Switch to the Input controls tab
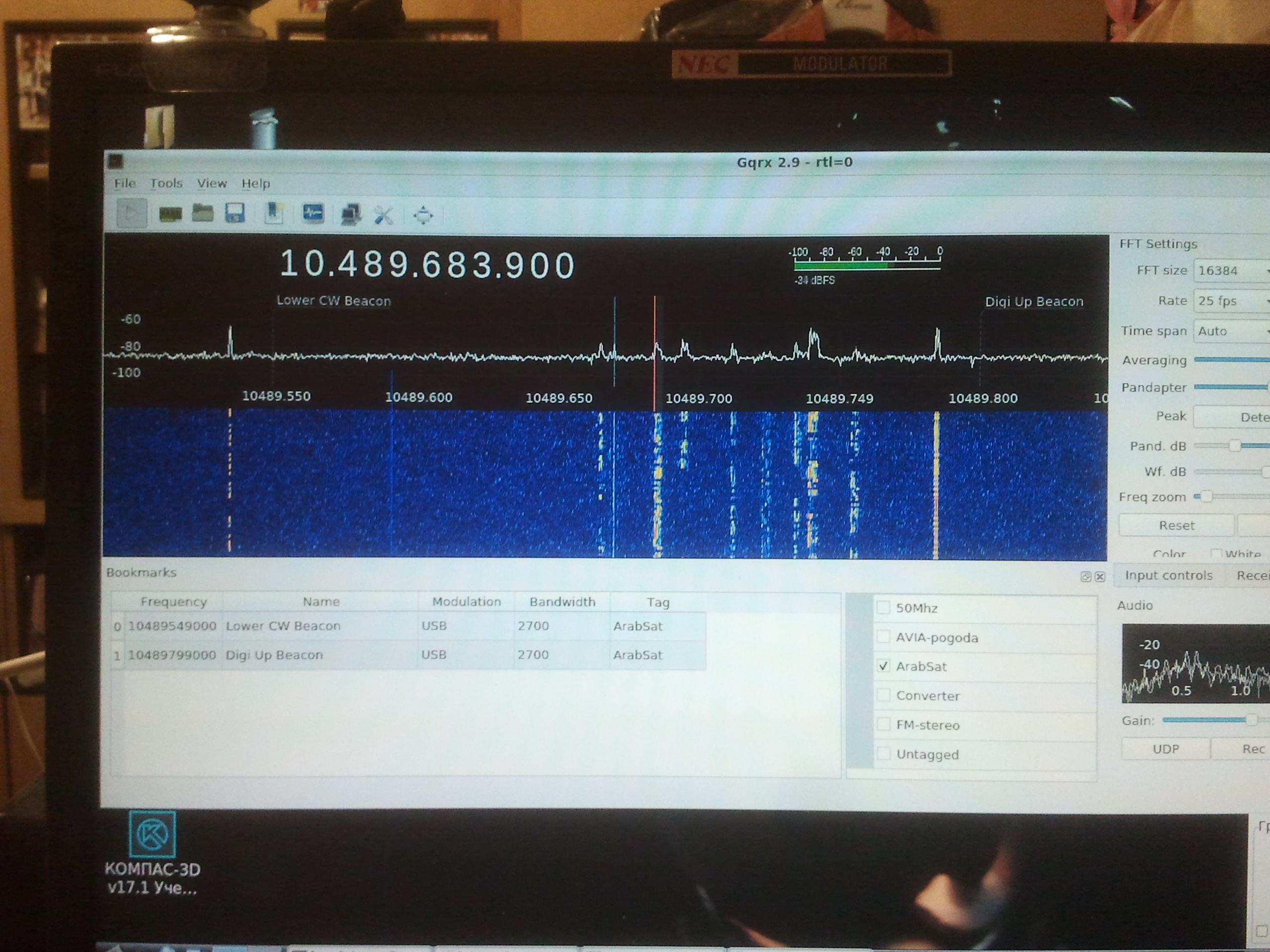Viewport: 1270px width, 952px height. 1168,576
